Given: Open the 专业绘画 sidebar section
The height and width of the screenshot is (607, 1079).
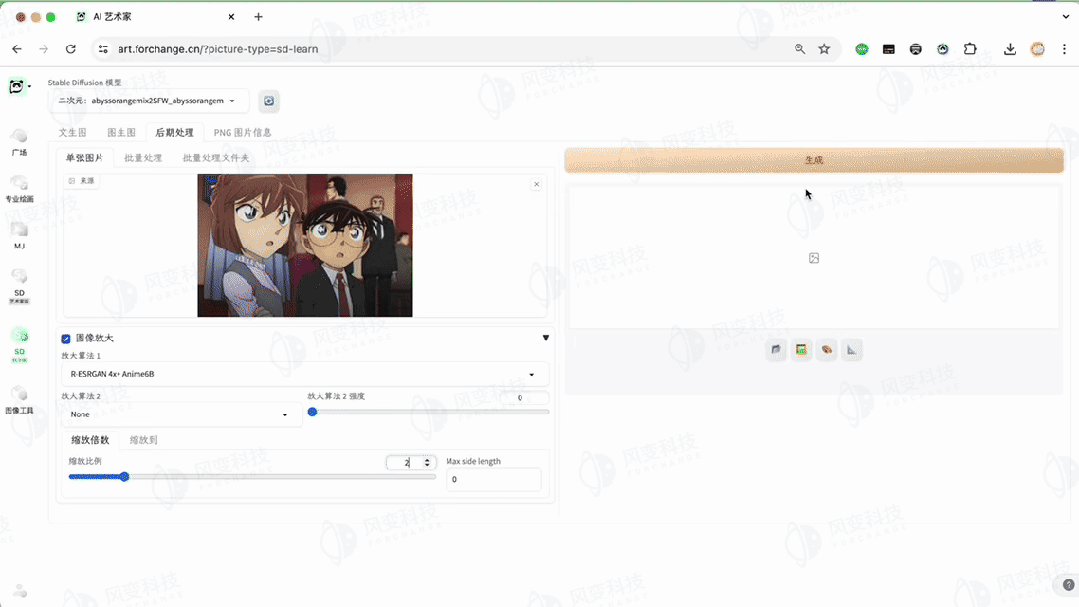Looking at the screenshot, I should [x=19, y=188].
